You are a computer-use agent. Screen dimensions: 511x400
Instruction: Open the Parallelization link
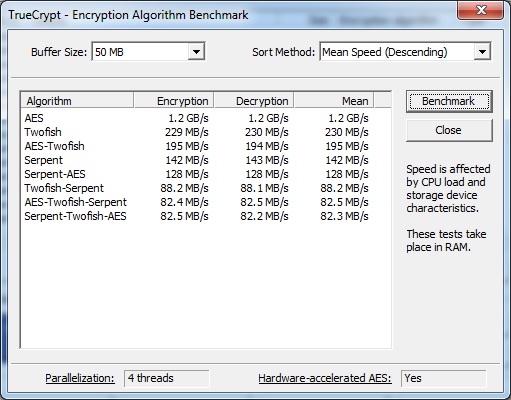80,378
